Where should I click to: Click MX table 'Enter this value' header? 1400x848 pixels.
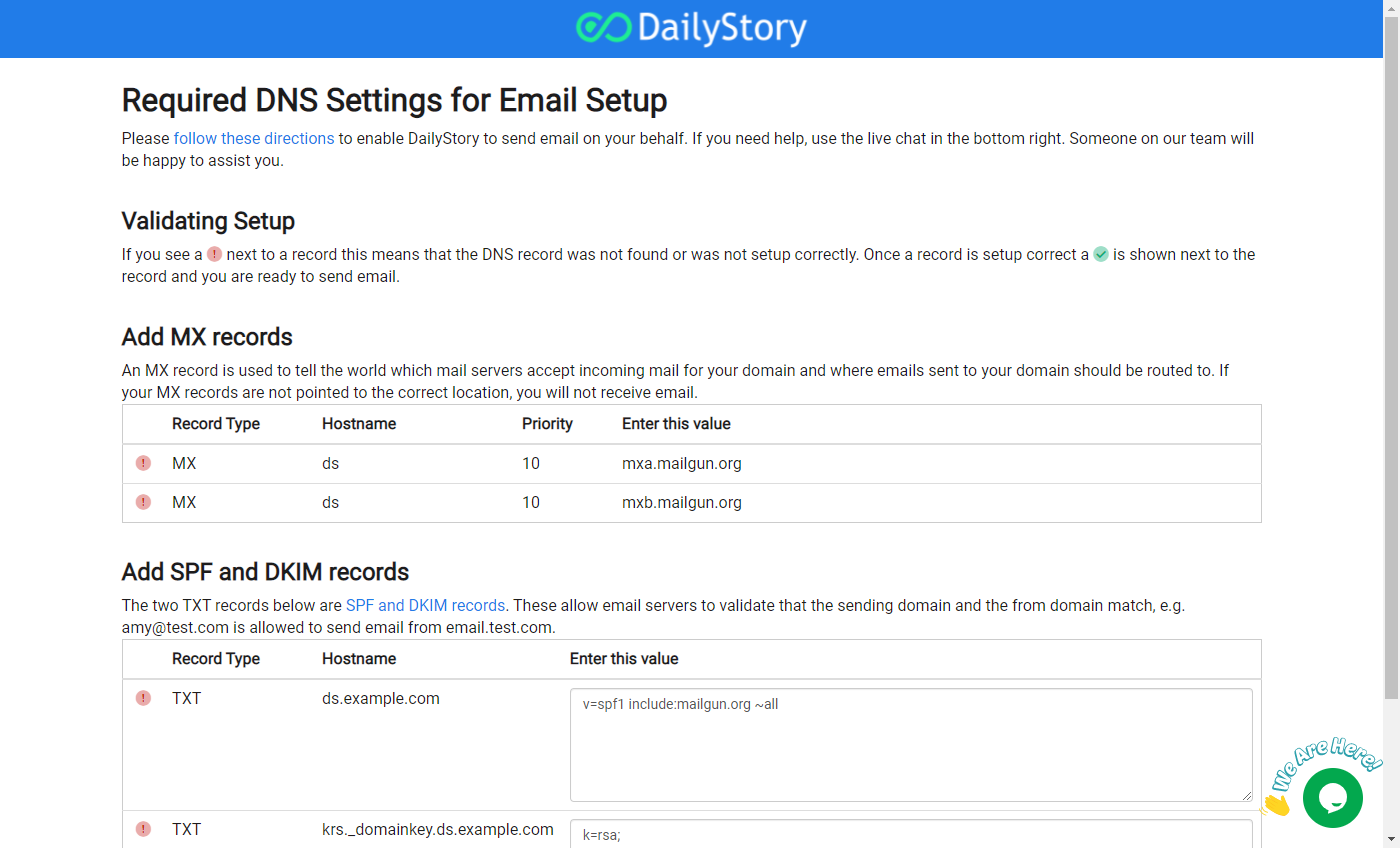(676, 423)
